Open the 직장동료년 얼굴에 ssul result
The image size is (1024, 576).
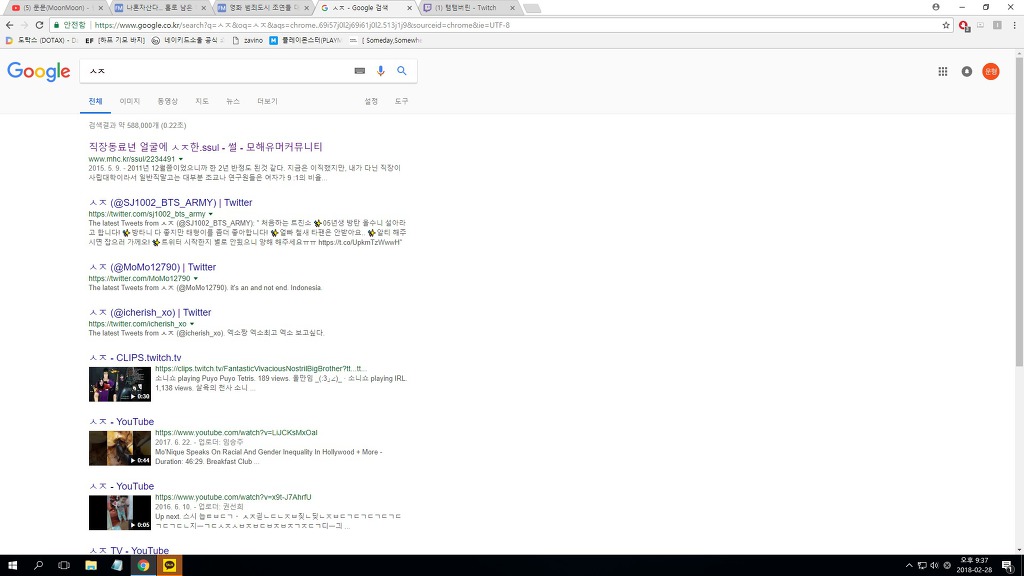click(x=205, y=147)
